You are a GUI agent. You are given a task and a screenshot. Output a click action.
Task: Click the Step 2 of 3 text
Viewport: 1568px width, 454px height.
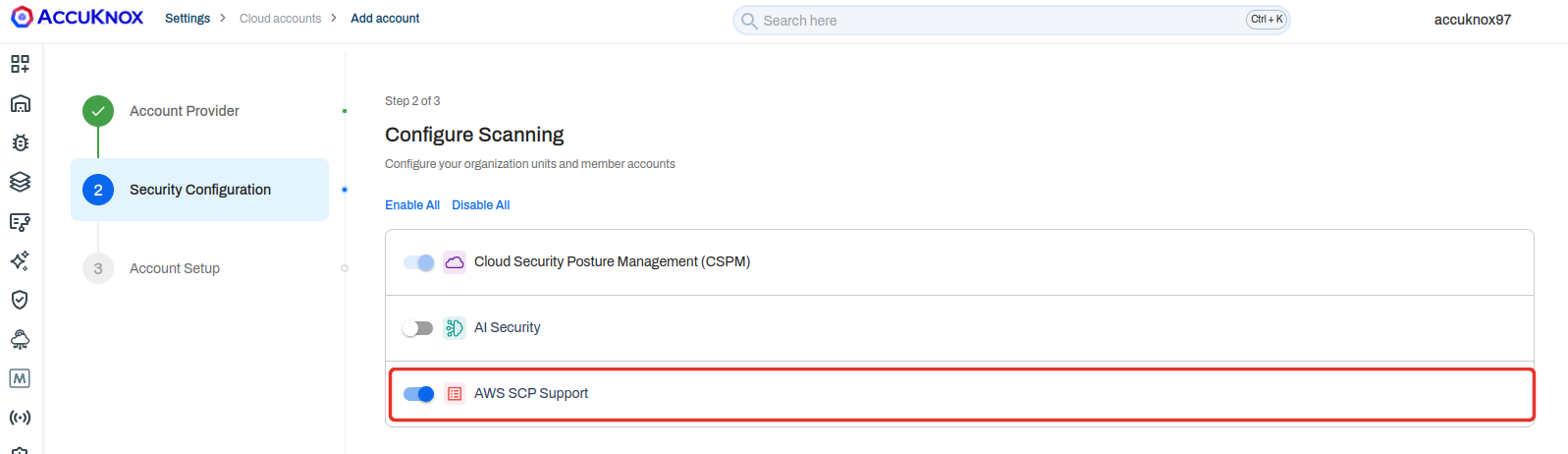click(x=412, y=101)
